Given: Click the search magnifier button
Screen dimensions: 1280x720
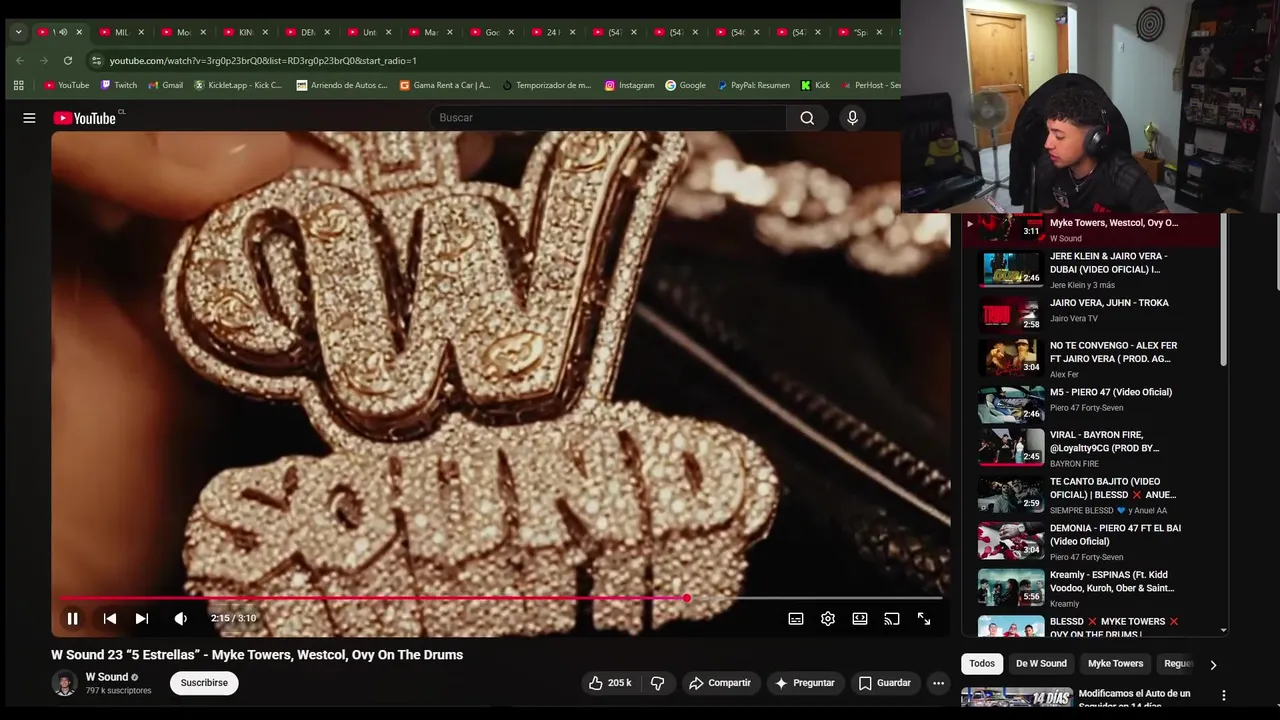Looking at the screenshot, I should 807,118.
